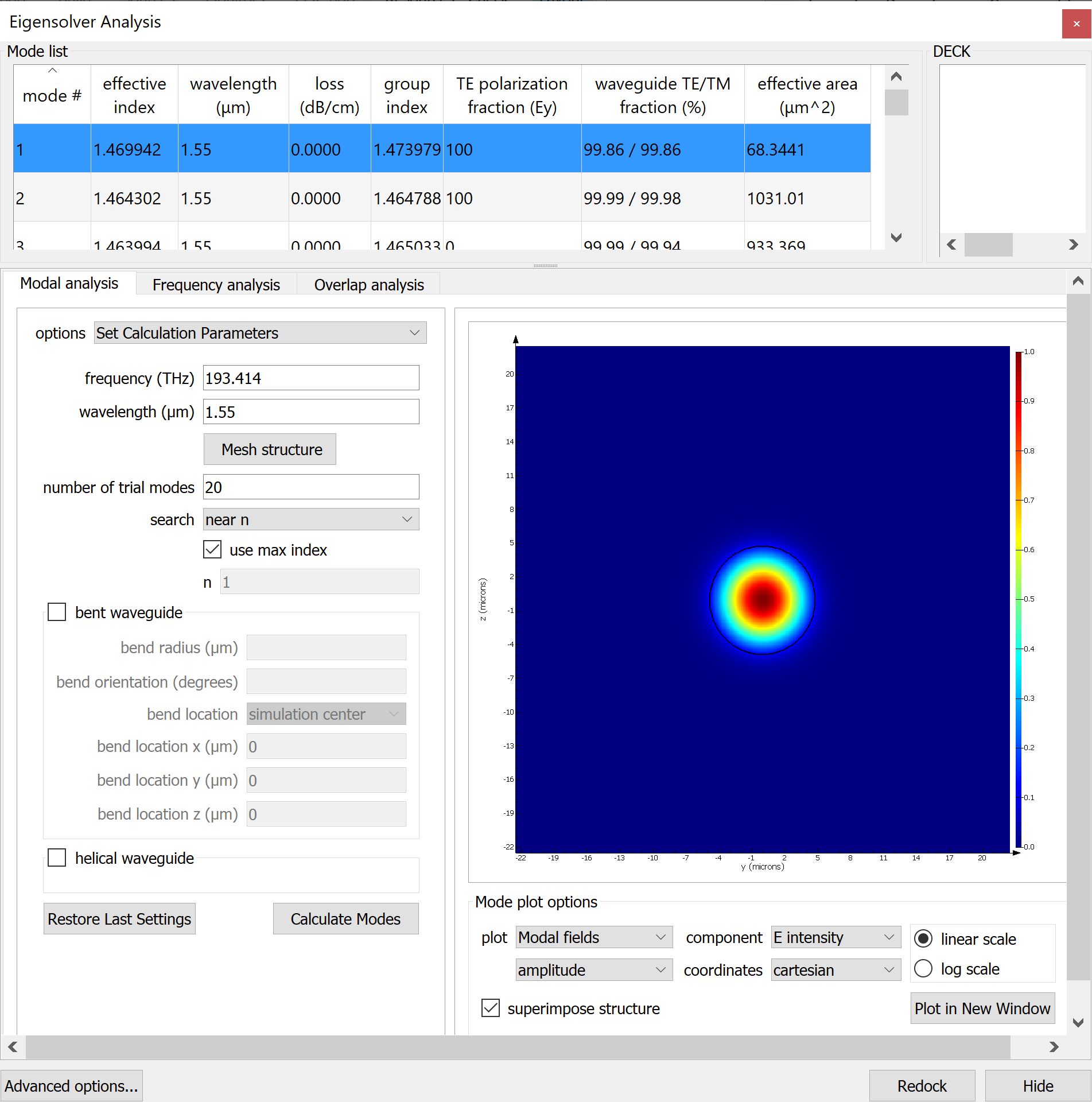Click the effective index column header
The image size is (1092, 1102).
click(x=134, y=95)
